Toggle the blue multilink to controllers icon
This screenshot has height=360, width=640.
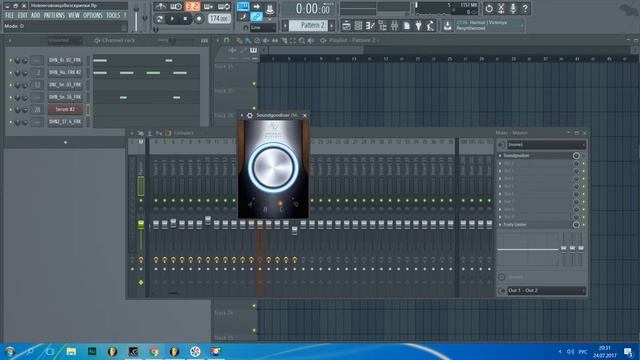256,17
